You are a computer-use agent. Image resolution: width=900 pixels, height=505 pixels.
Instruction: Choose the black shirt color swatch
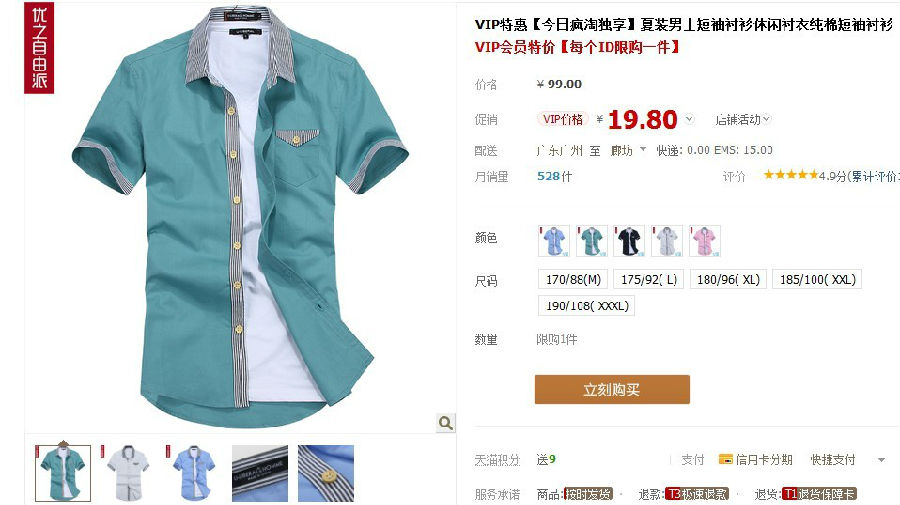(x=629, y=241)
